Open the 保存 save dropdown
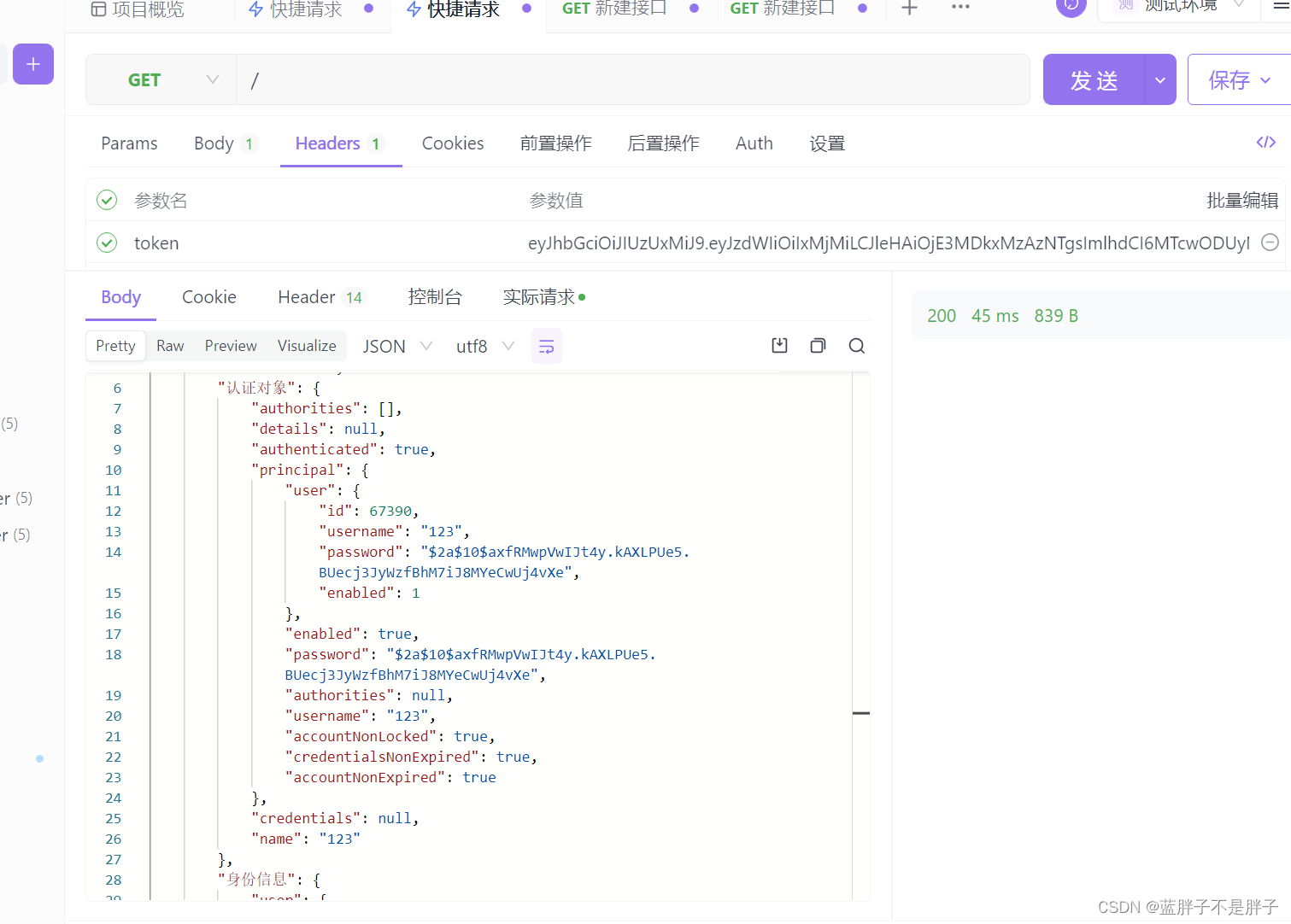1291x924 pixels. tap(1240, 79)
